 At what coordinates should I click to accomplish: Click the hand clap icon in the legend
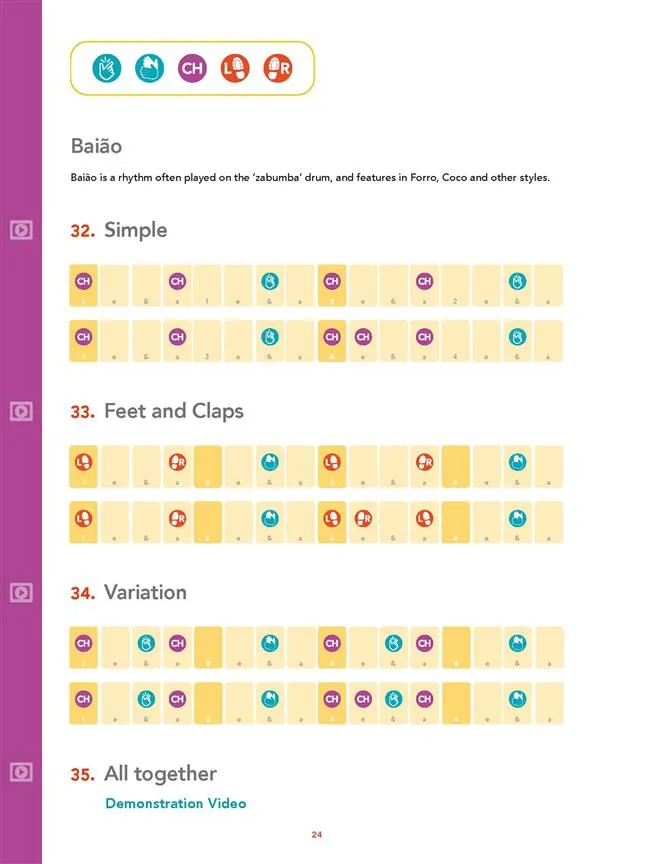coord(148,68)
